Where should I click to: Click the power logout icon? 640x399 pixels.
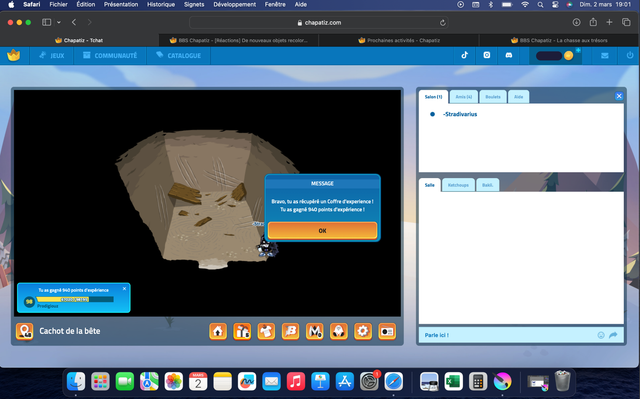coord(630,55)
